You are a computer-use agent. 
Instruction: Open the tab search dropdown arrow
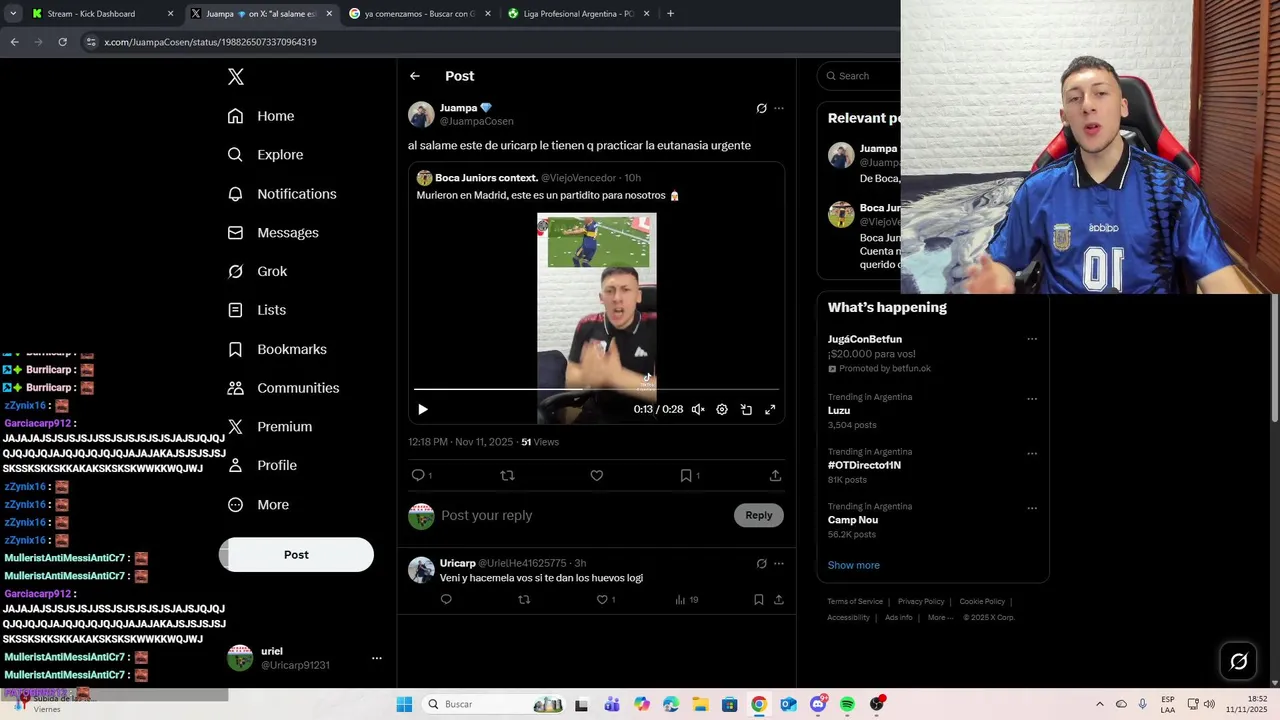[13, 14]
